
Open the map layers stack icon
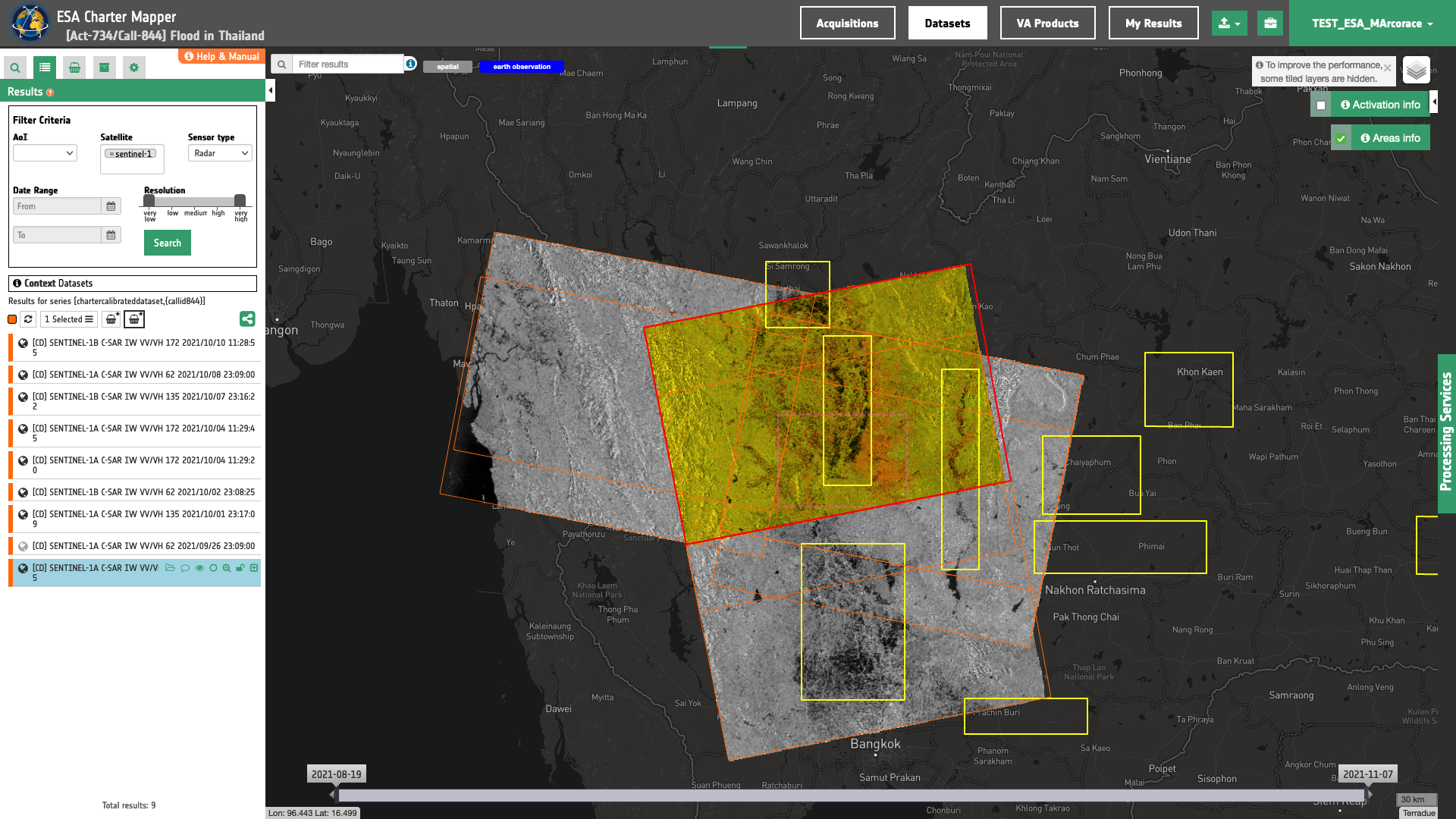click(1416, 71)
